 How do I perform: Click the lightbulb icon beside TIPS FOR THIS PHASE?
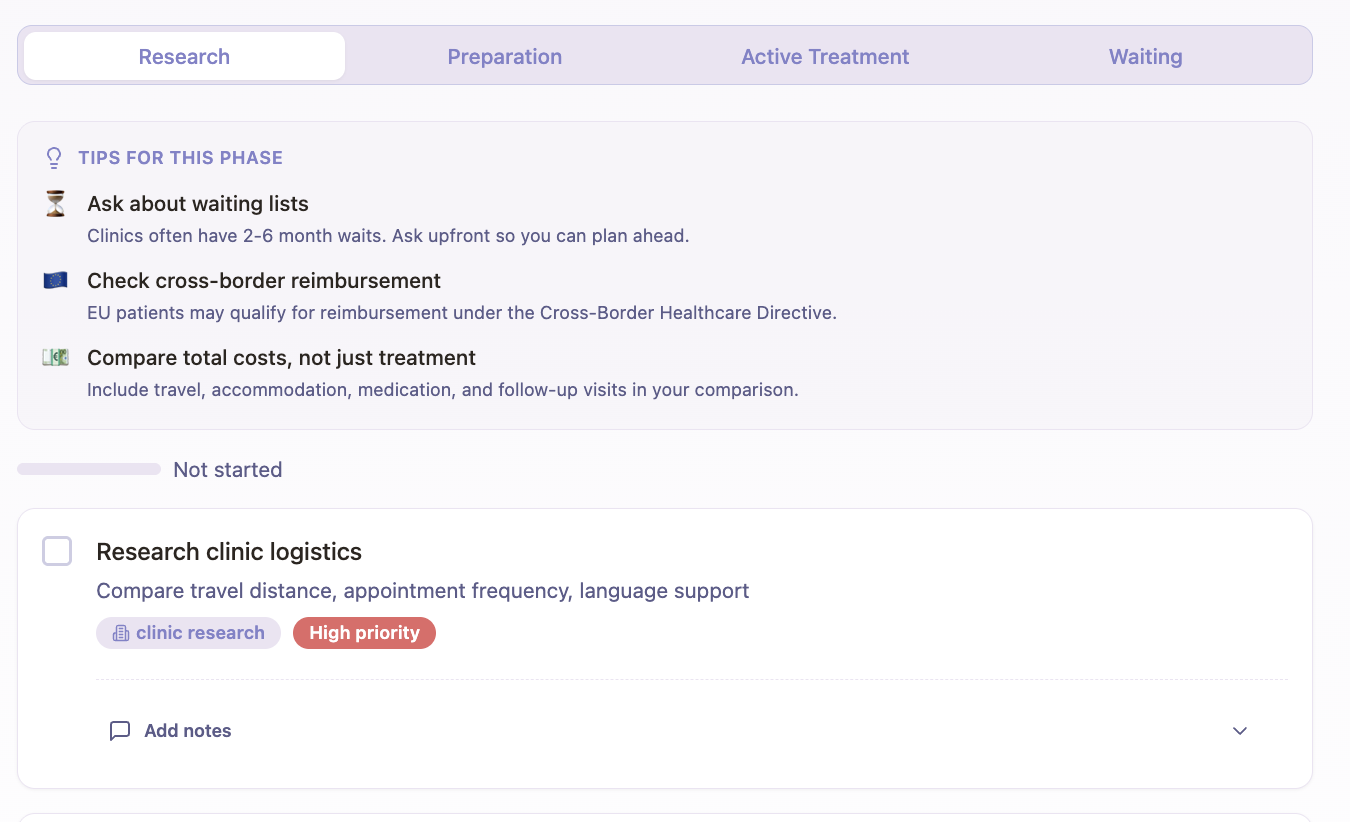click(x=54, y=157)
